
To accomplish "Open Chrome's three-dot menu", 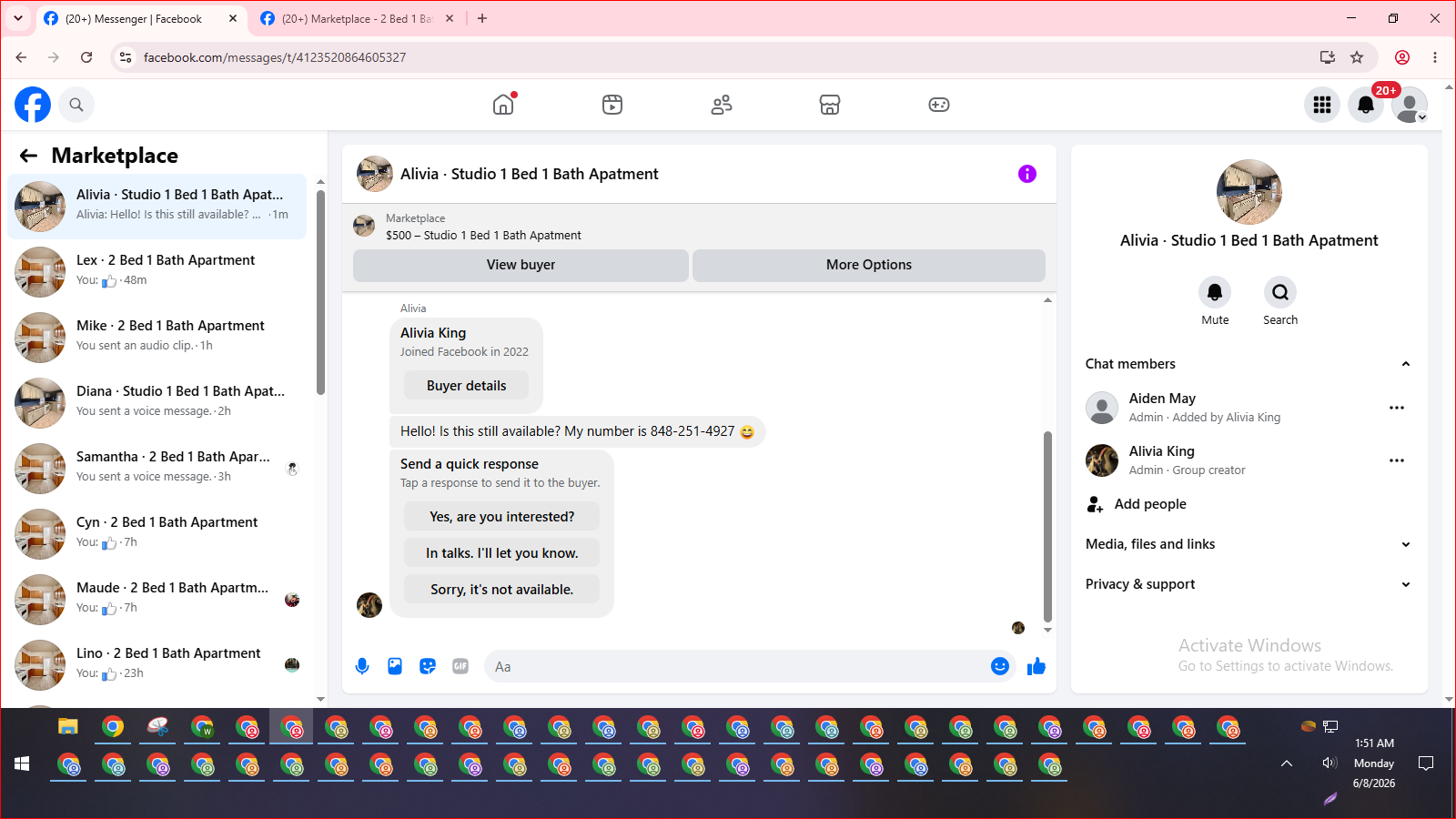I will tap(1435, 57).
